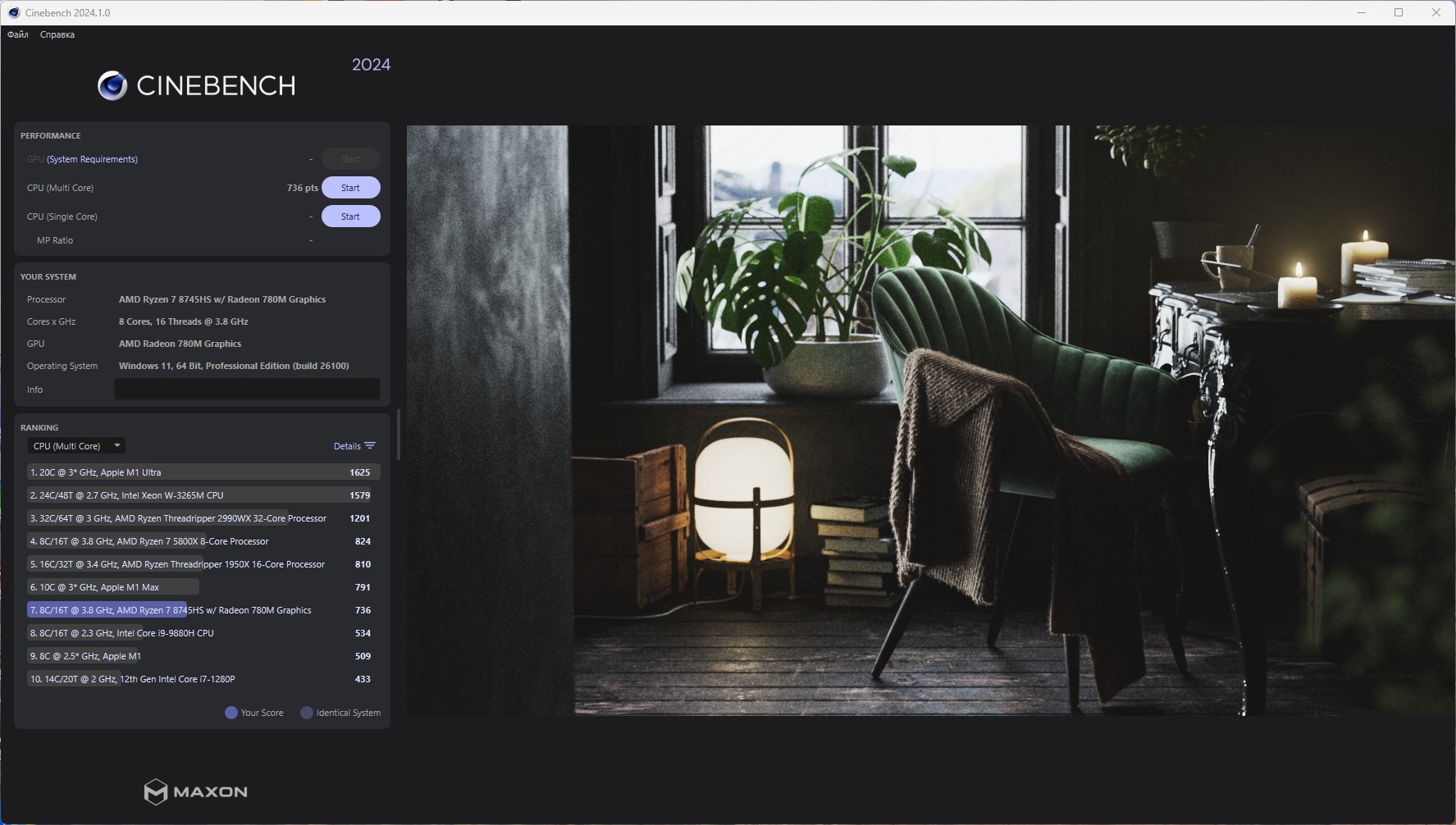Start the CPU Single Core benchmark
The width and height of the screenshot is (1456, 825).
[350, 217]
